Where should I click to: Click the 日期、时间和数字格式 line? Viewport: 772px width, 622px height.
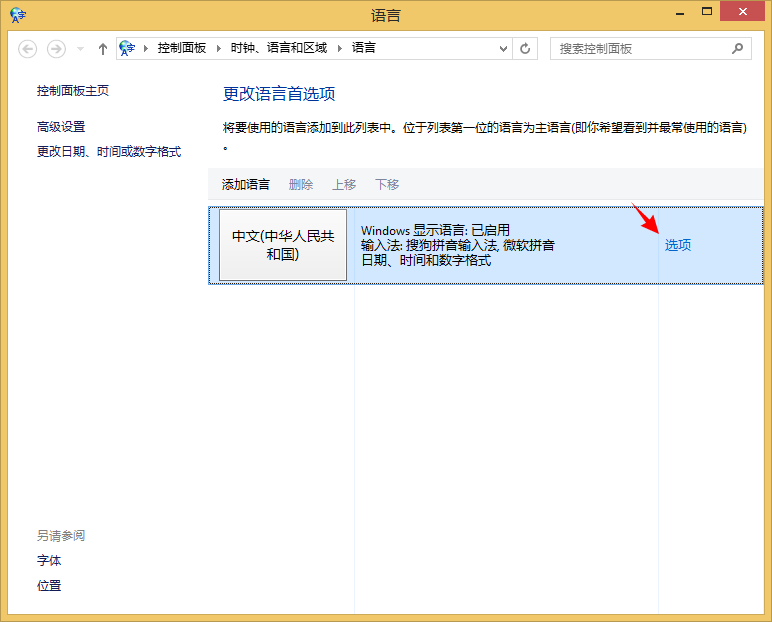(x=426, y=260)
